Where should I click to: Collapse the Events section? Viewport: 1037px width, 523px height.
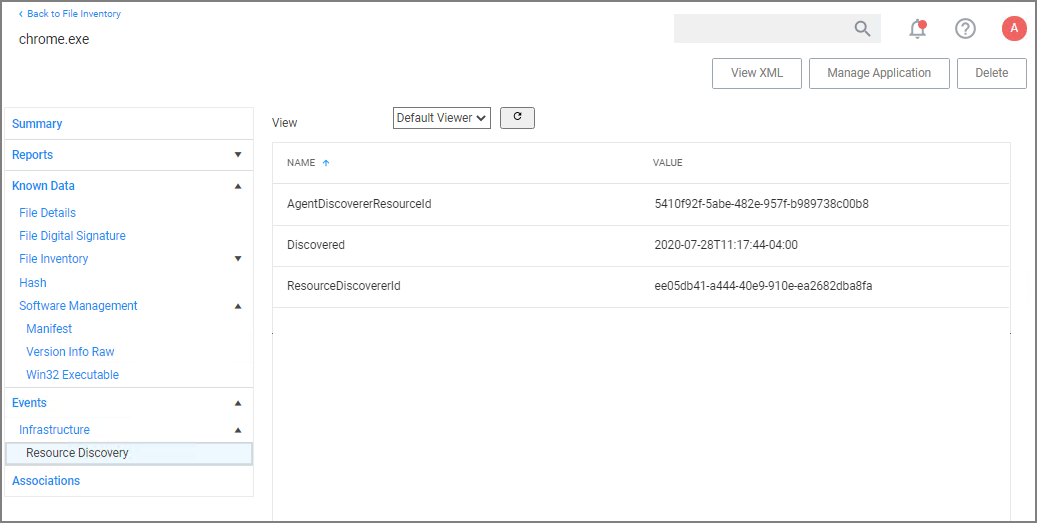[238, 403]
